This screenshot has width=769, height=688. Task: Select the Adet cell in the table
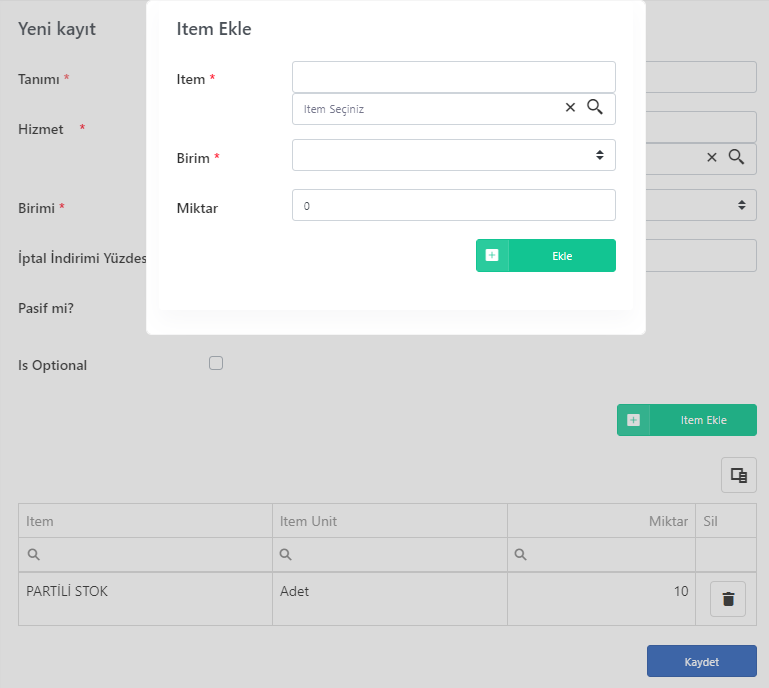[390, 599]
